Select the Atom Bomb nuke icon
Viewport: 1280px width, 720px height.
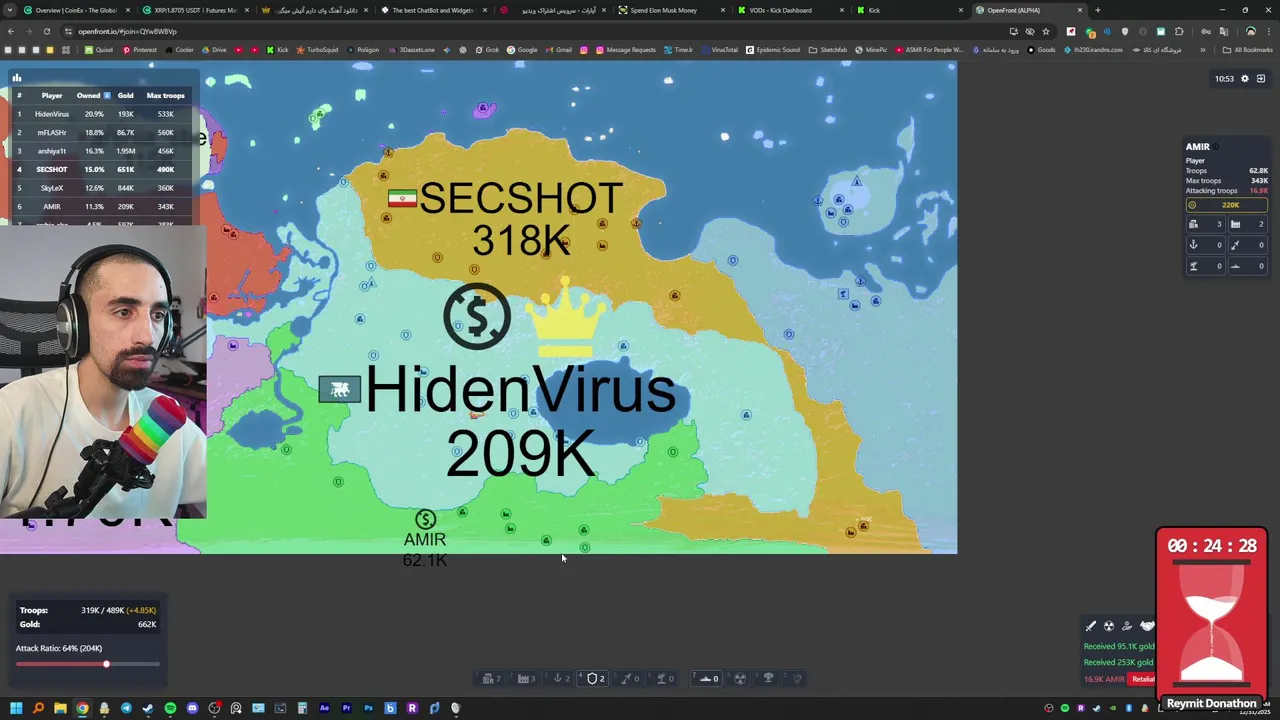point(740,678)
